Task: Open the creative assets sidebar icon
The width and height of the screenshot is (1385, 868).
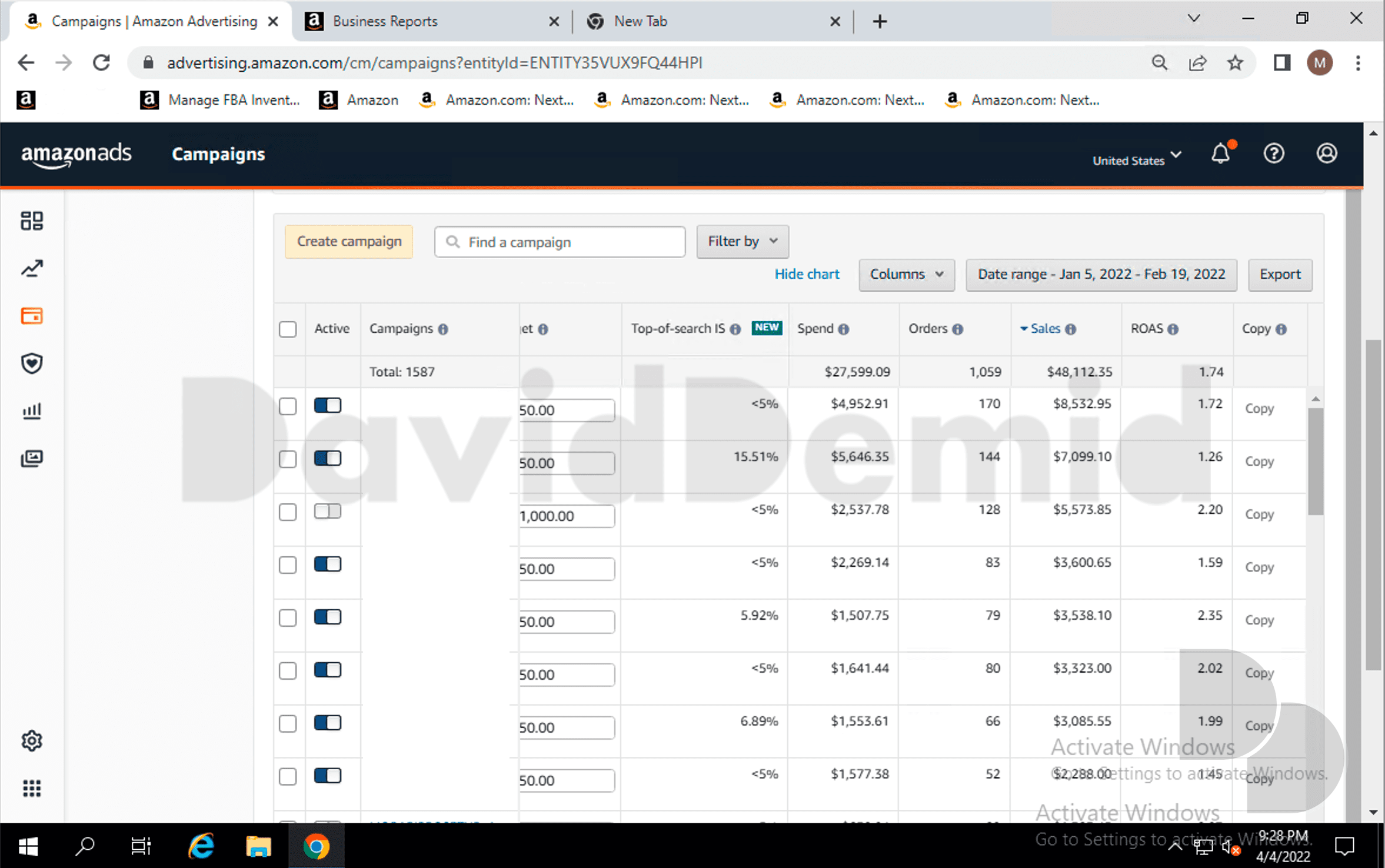Action: click(32, 458)
